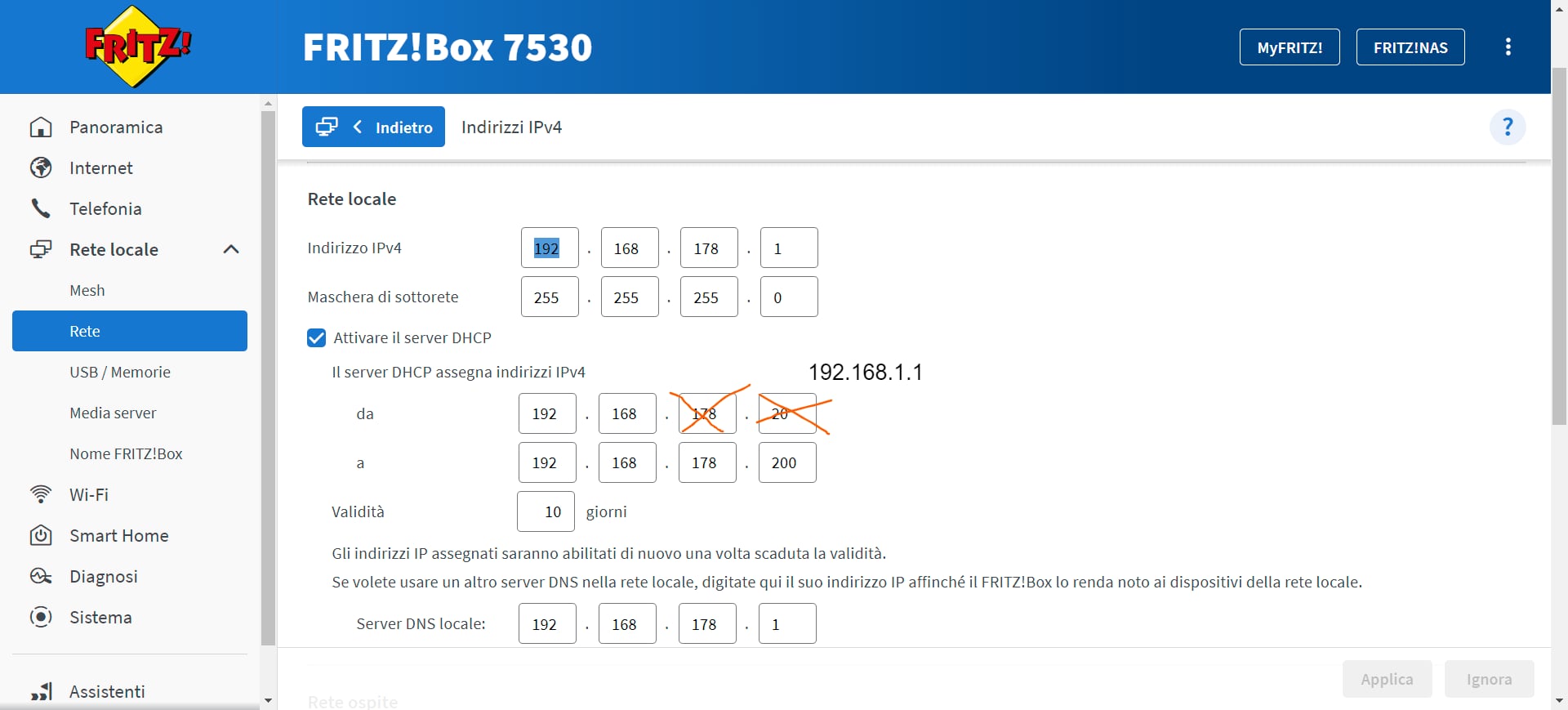Open Smart Home menu
The image size is (1568, 710).
(x=119, y=535)
